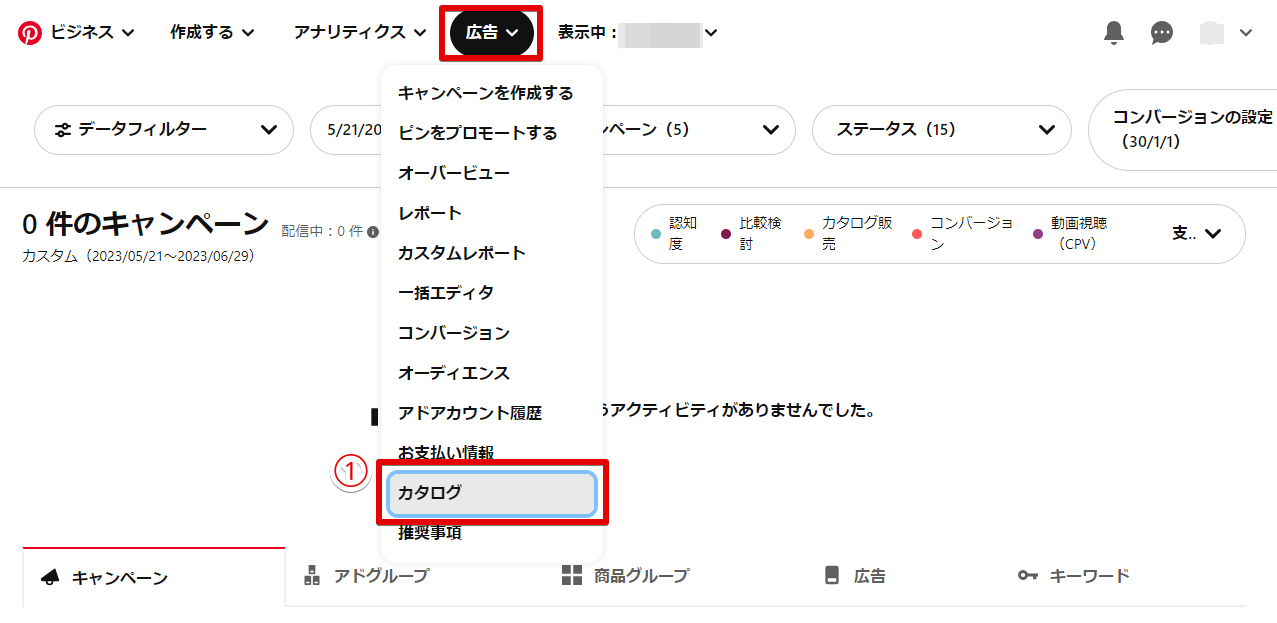1277x623 pixels.
Task: Expand the ステータス (15) dropdown
Action: pyautogui.click(x=941, y=130)
